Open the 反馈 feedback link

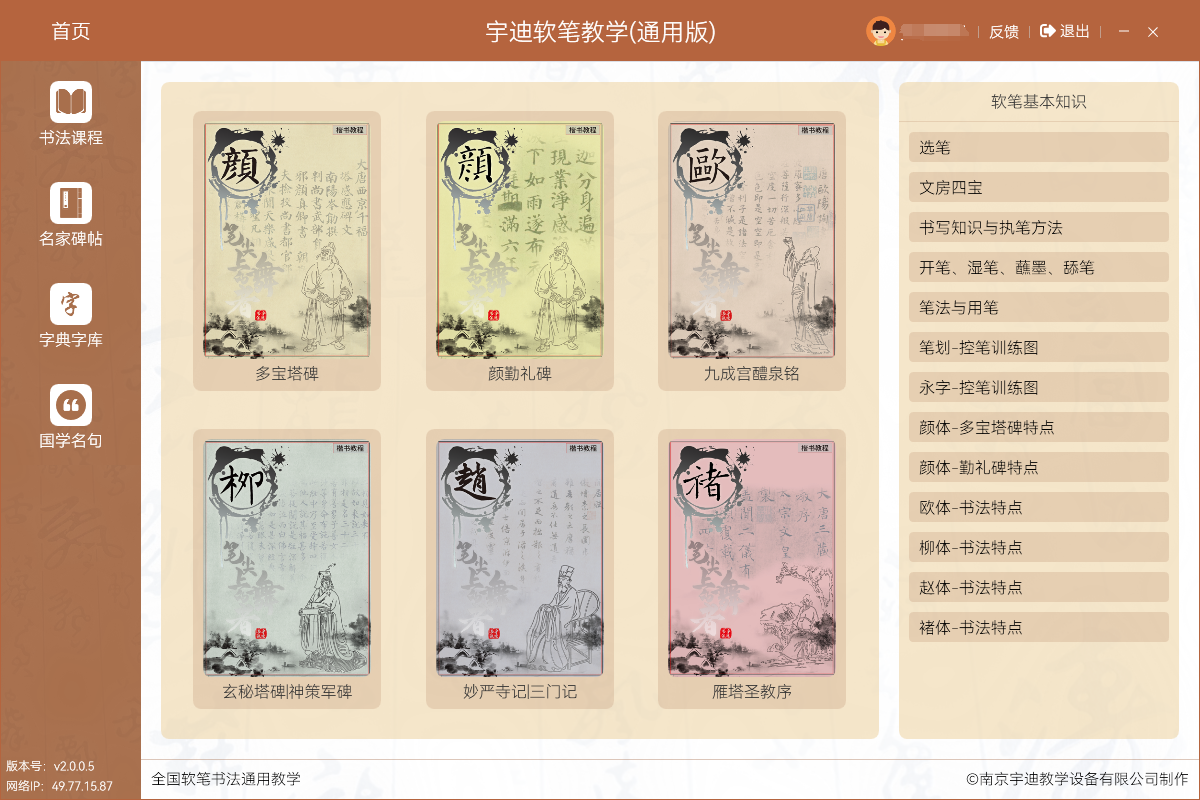pyautogui.click(x=1003, y=32)
